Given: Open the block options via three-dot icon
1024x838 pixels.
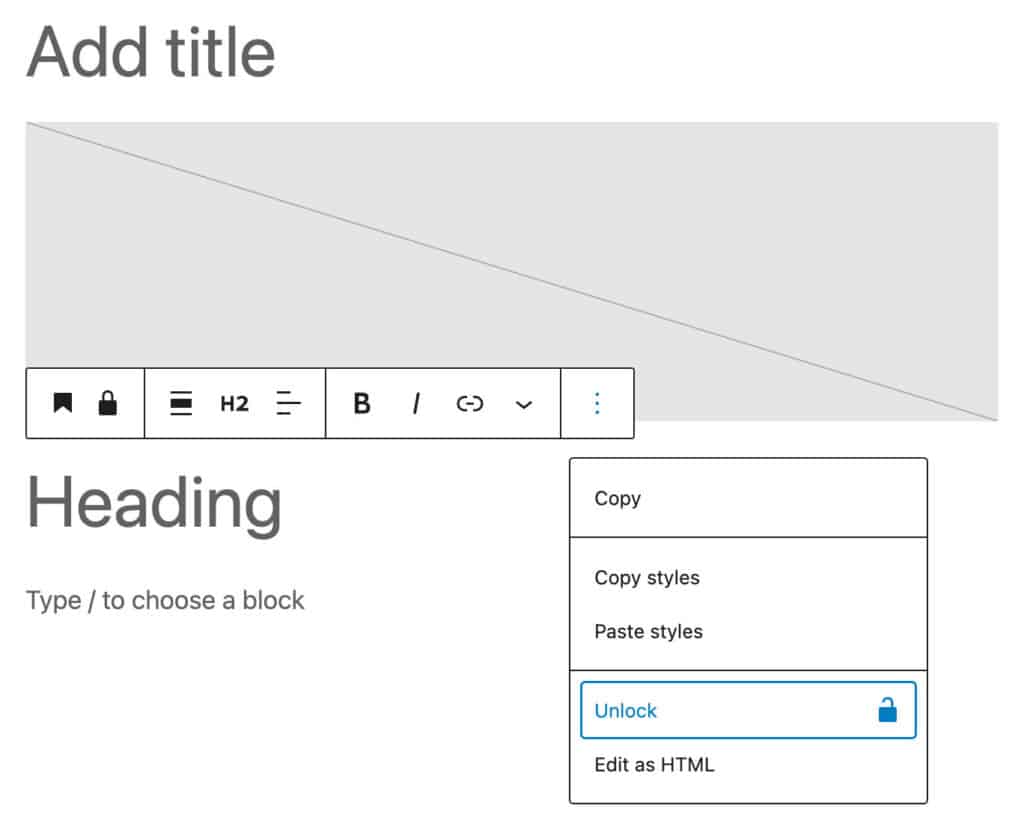Looking at the screenshot, I should point(597,403).
